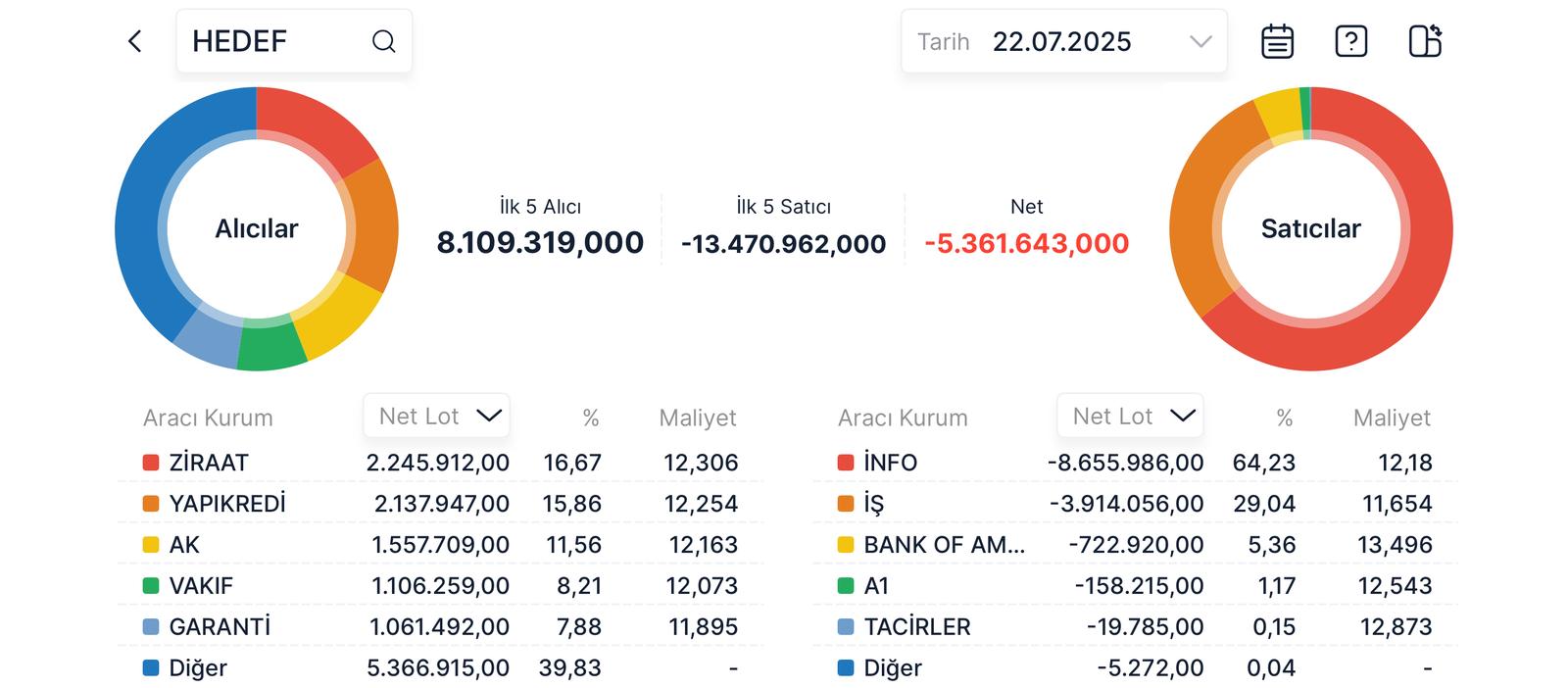Screen dimensions: 1568x688
Task: Select the GARANTİ buyer row
Action: coord(439,627)
